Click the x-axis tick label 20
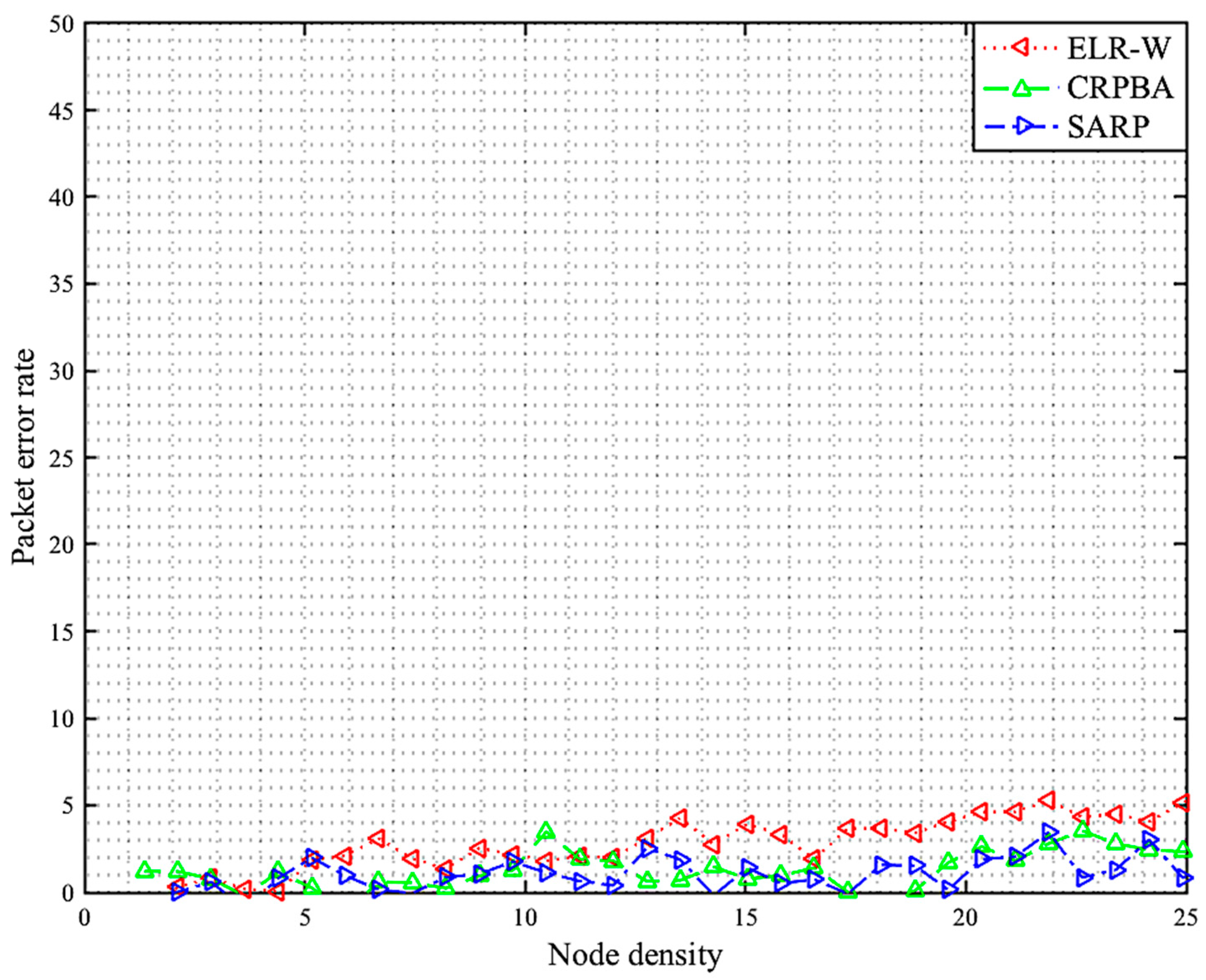Screen dimensions: 1206x980 pos(966,918)
